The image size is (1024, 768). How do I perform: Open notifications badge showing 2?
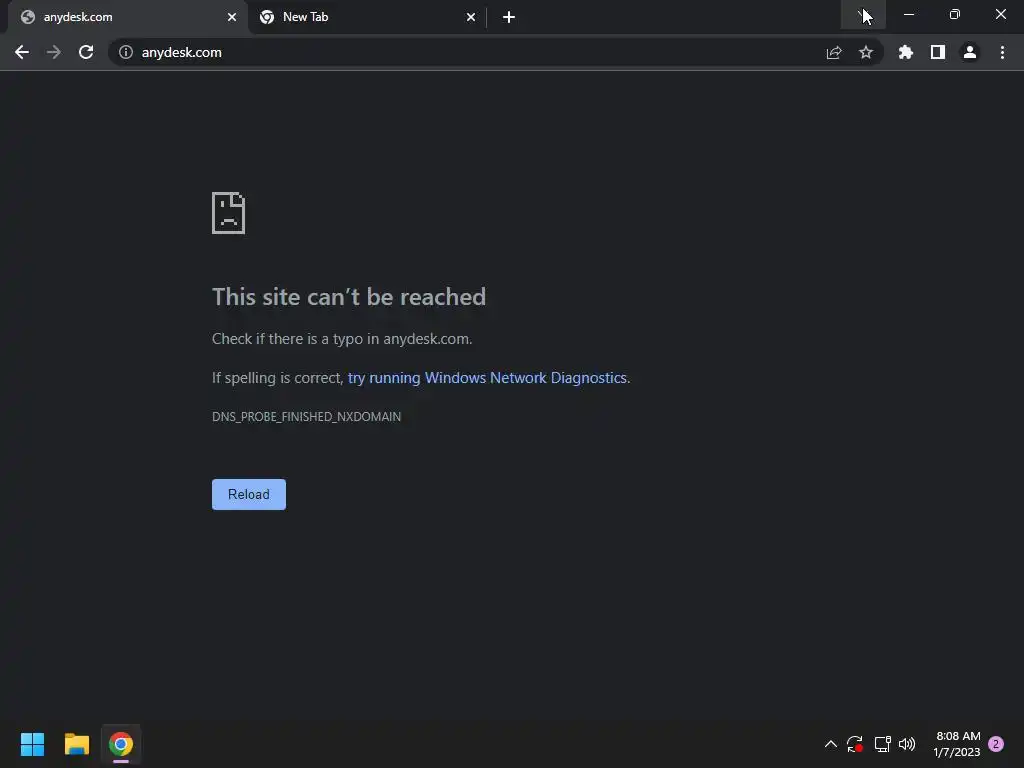(x=996, y=744)
